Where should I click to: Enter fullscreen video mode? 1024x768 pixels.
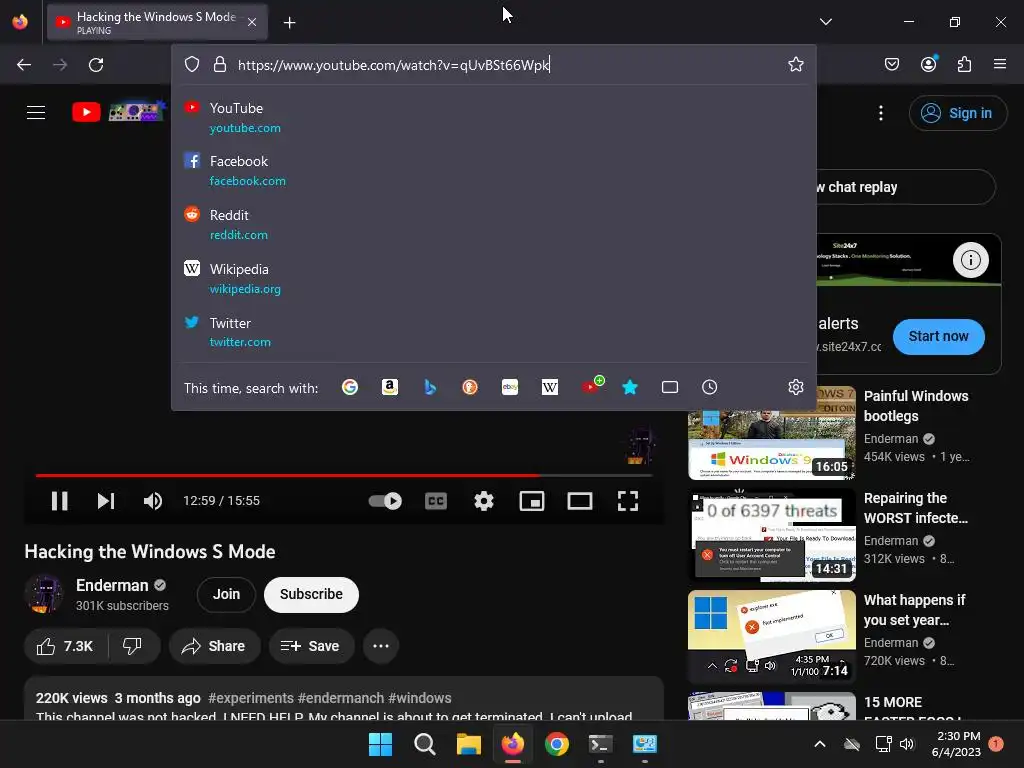click(x=628, y=501)
